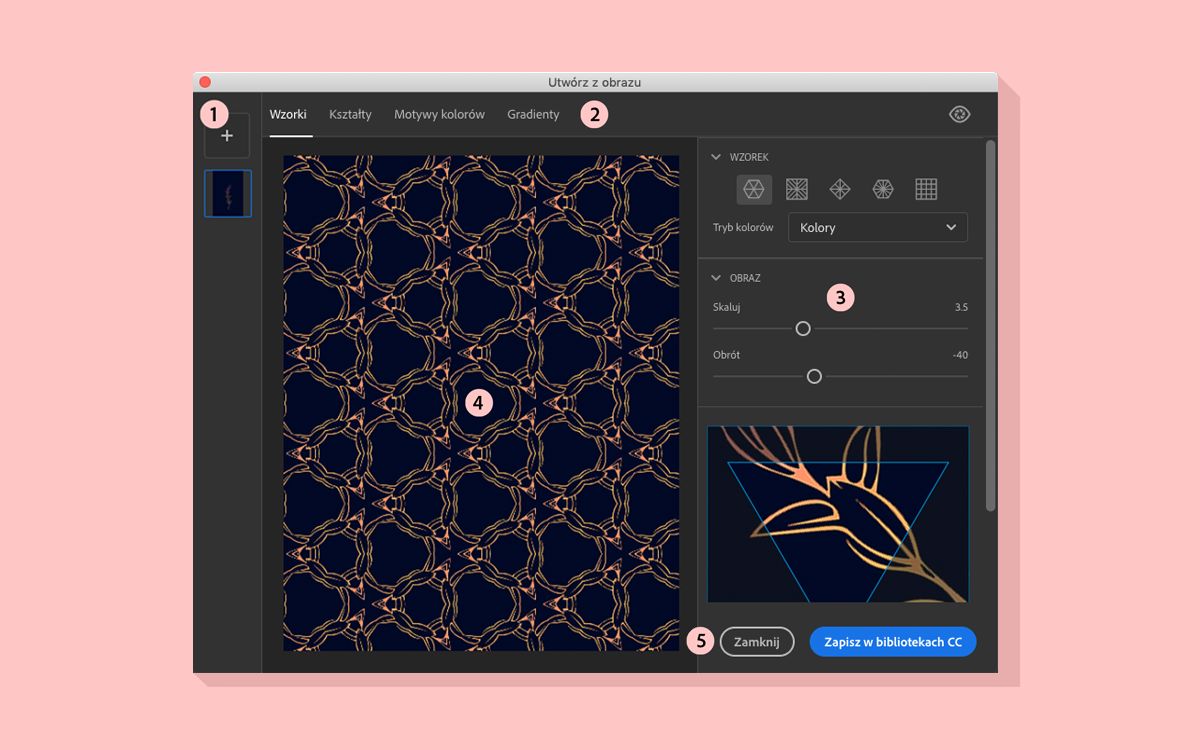
Task: Open the Tryb kolorów dropdown
Action: coord(878,227)
